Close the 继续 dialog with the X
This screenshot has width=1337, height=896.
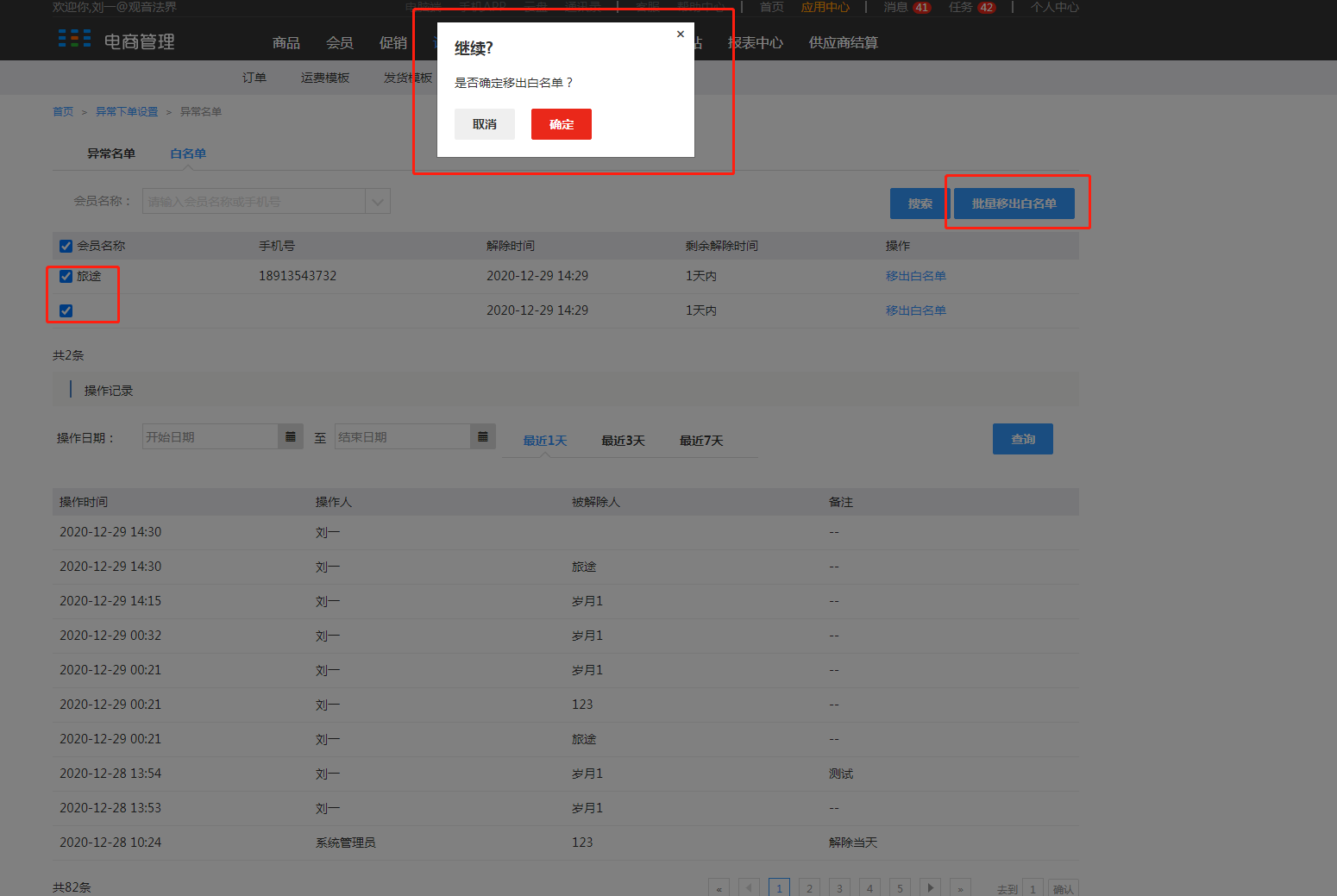click(681, 34)
